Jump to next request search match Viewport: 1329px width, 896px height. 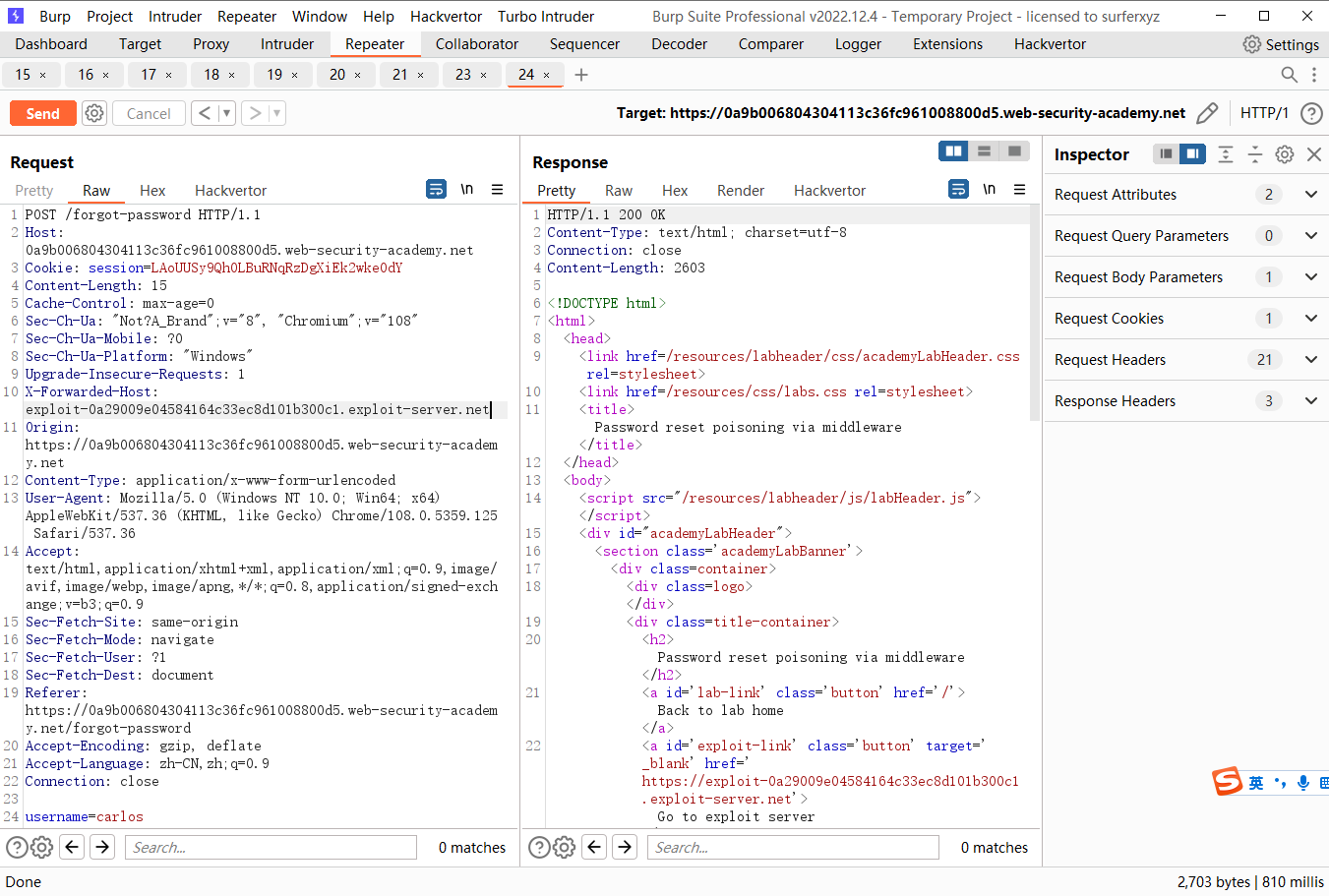(102, 847)
